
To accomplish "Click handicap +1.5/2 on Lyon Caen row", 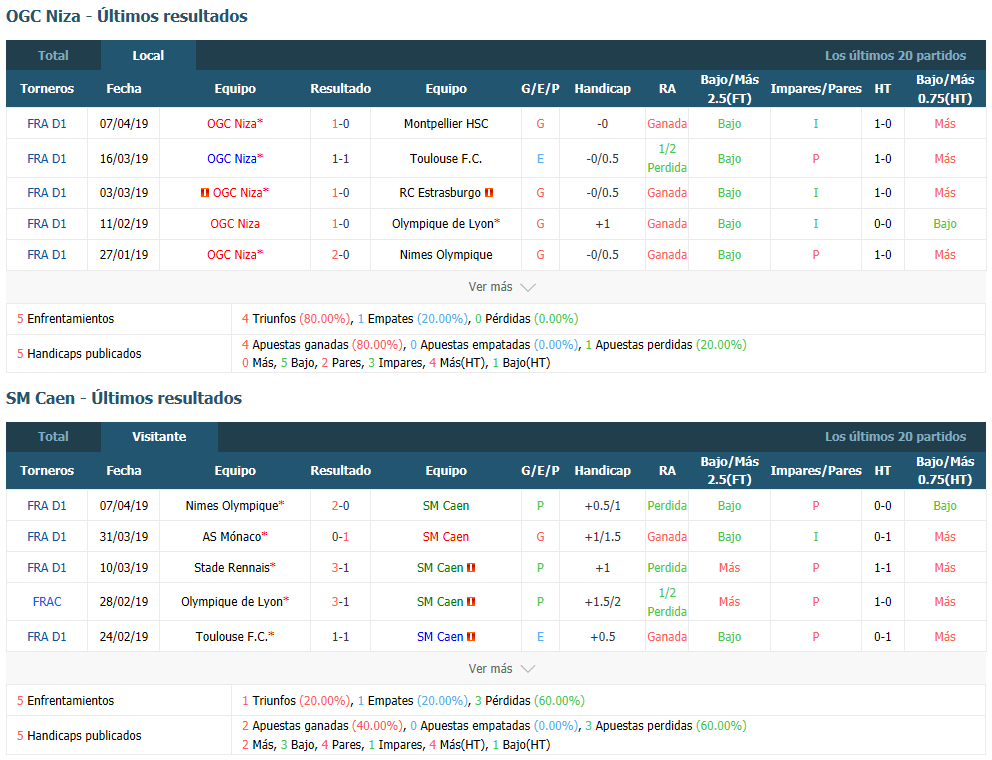I will click(602, 602).
